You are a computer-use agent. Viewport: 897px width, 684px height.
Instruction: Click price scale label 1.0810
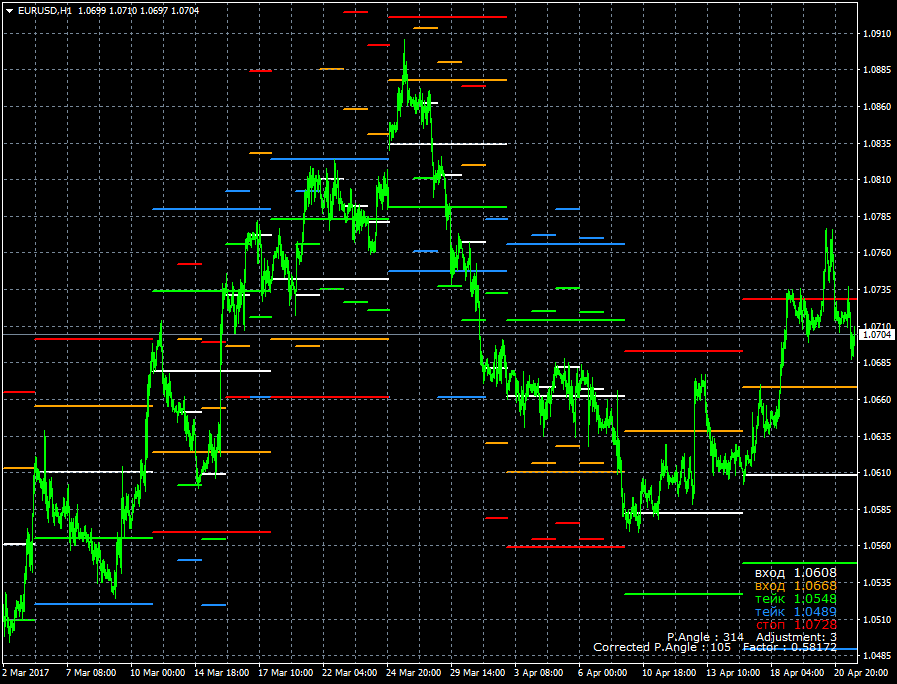pos(877,180)
